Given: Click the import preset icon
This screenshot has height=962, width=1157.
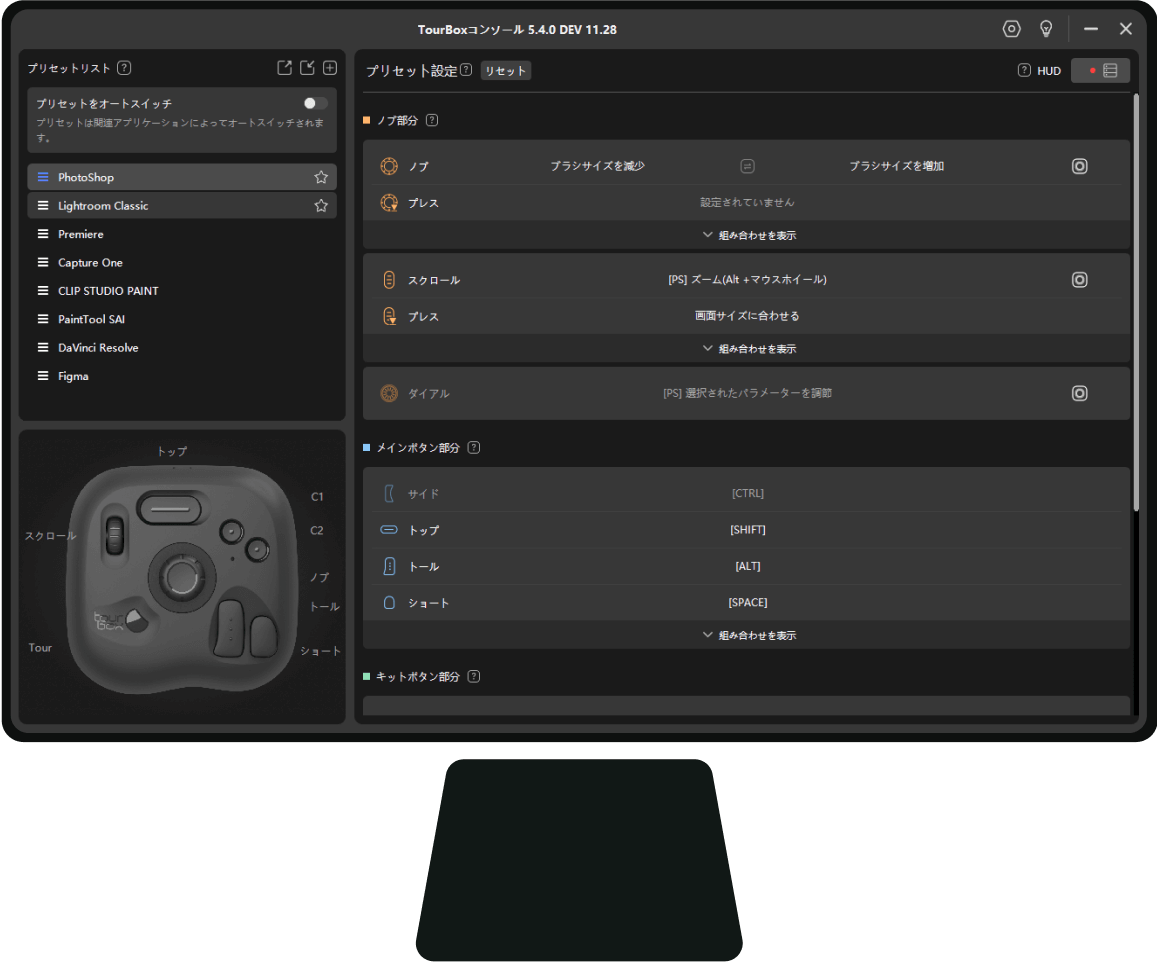Looking at the screenshot, I should (x=308, y=68).
